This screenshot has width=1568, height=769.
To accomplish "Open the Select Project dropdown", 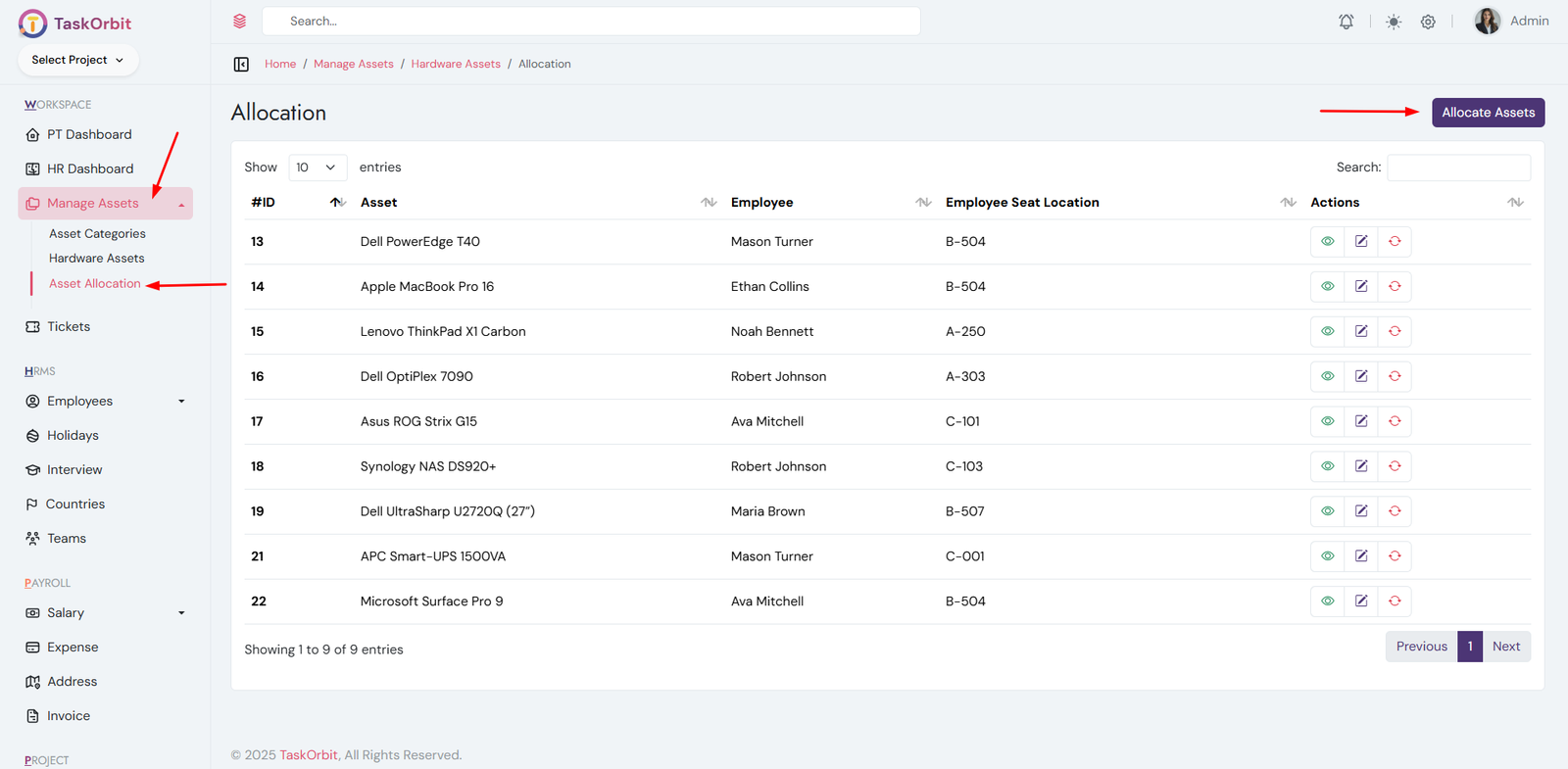I will pos(78,60).
